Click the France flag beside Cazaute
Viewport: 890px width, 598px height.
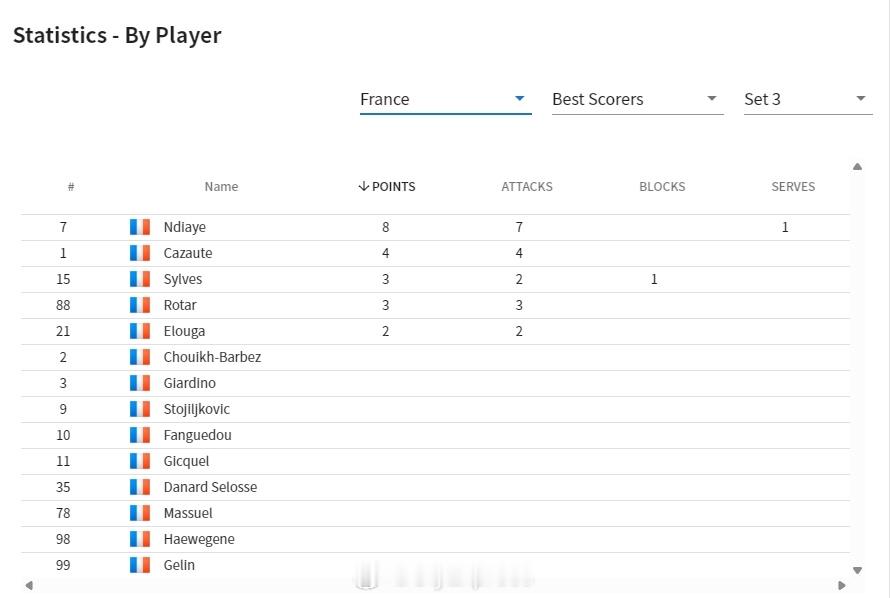click(x=140, y=253)
